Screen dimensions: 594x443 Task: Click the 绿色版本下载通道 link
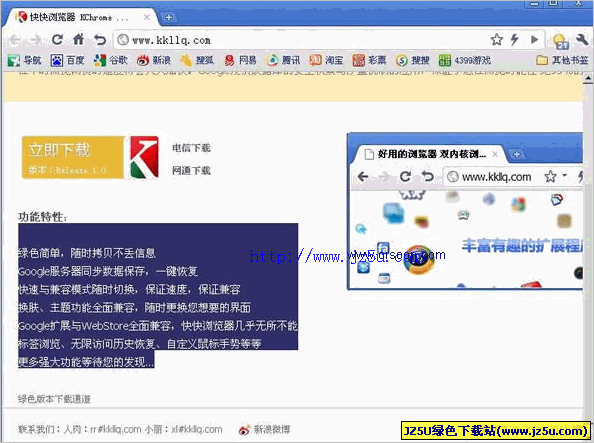click(54, 399)
